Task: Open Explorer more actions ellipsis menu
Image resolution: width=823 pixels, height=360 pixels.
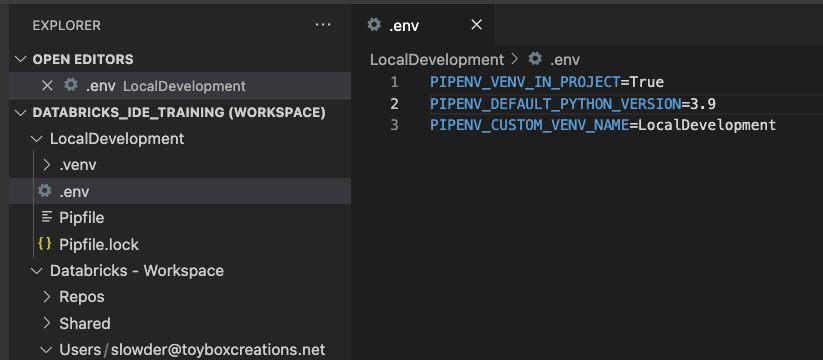Action: coord(323,25)
